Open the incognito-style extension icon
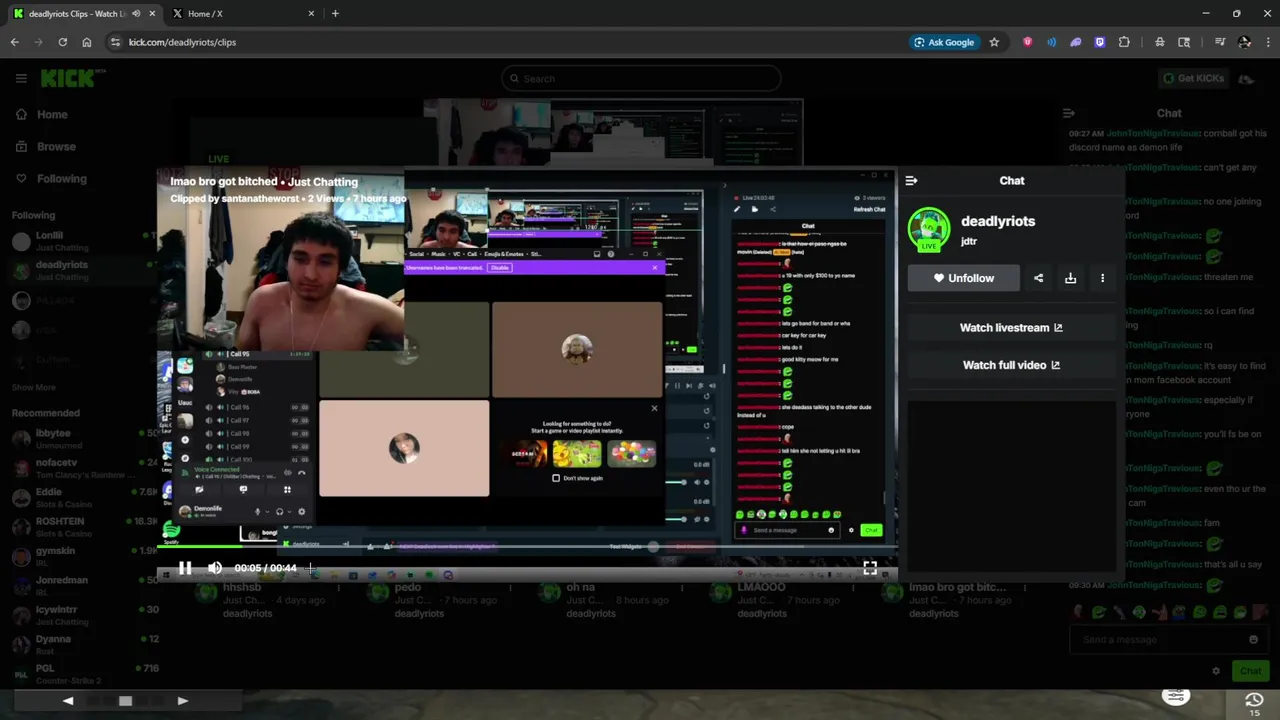Viewport: 1280px width, 720px height. pyautogui.click(x=1160, y=42)
